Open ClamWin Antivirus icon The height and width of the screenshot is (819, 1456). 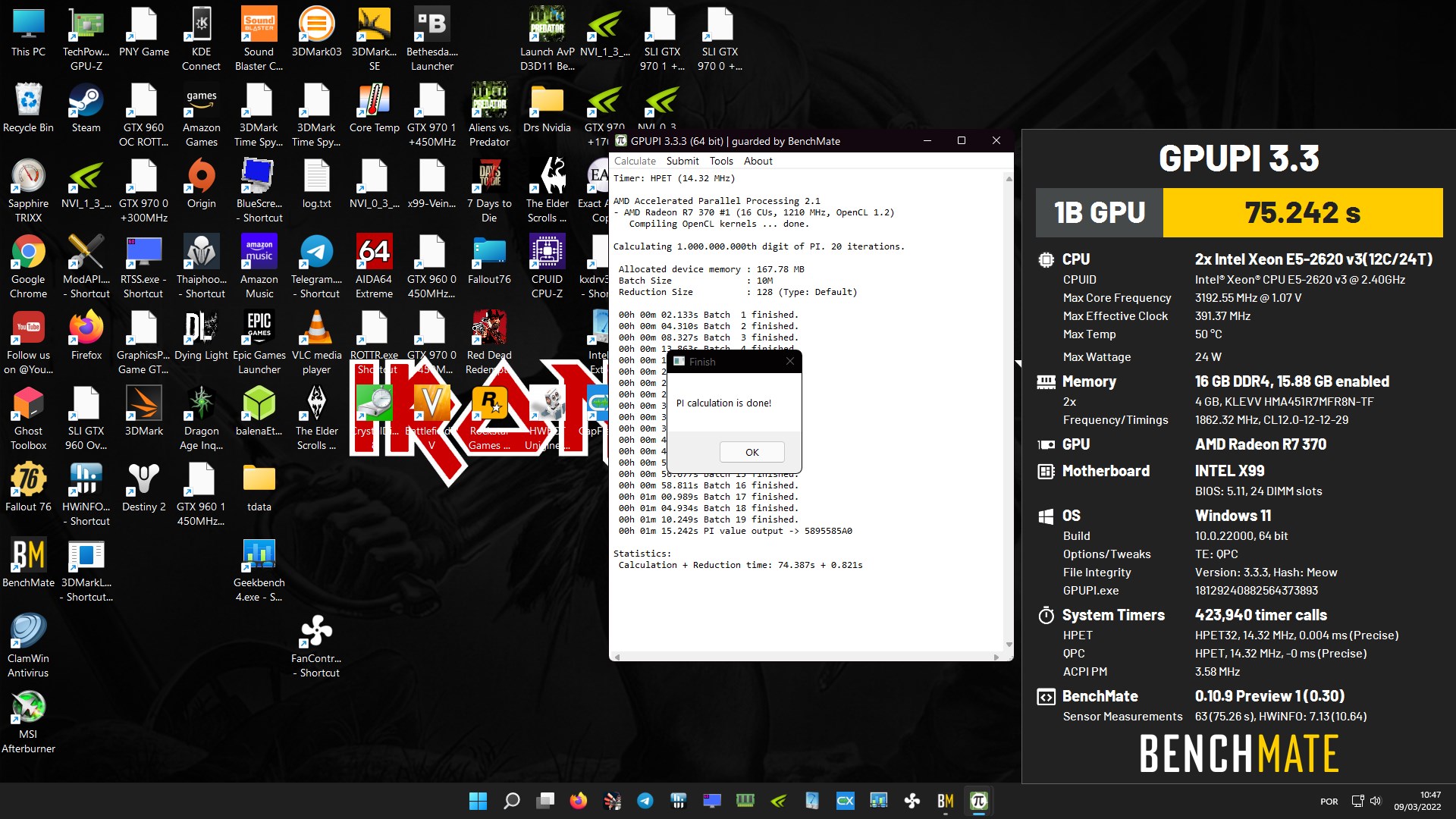(28, 646)
